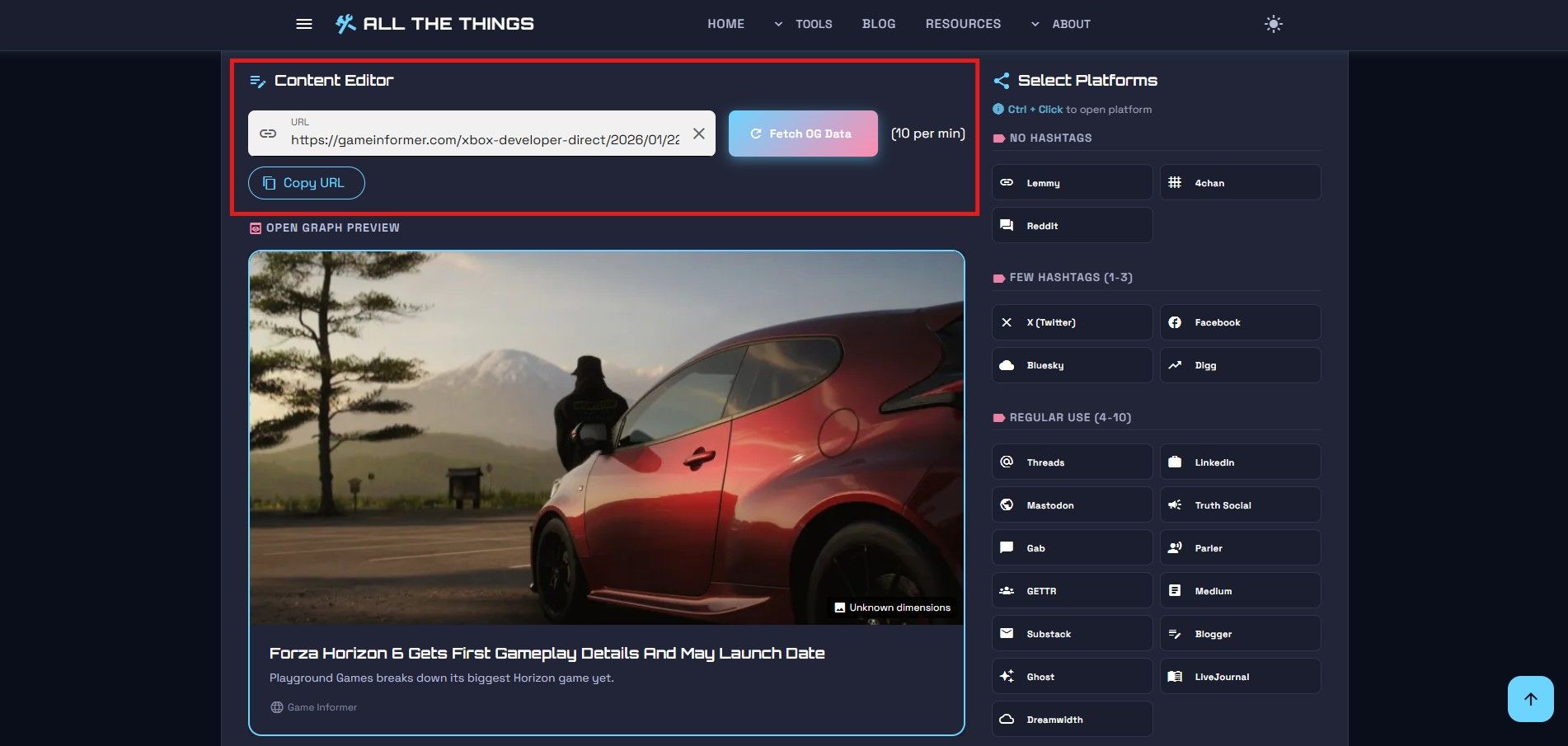This screenshot has height=746, width=1568.
Task: Select the Threads platform icon
Action: (x=1007, y=462)
